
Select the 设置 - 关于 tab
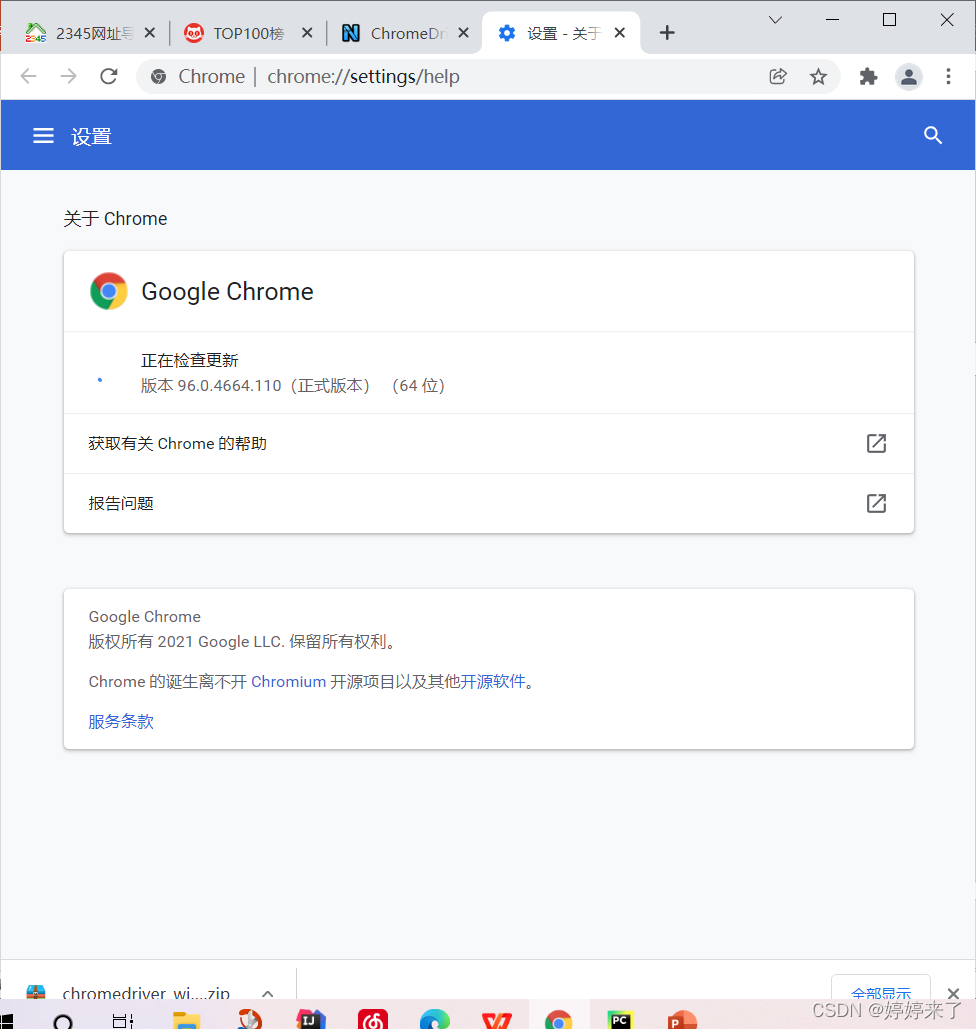coord(562,33)
